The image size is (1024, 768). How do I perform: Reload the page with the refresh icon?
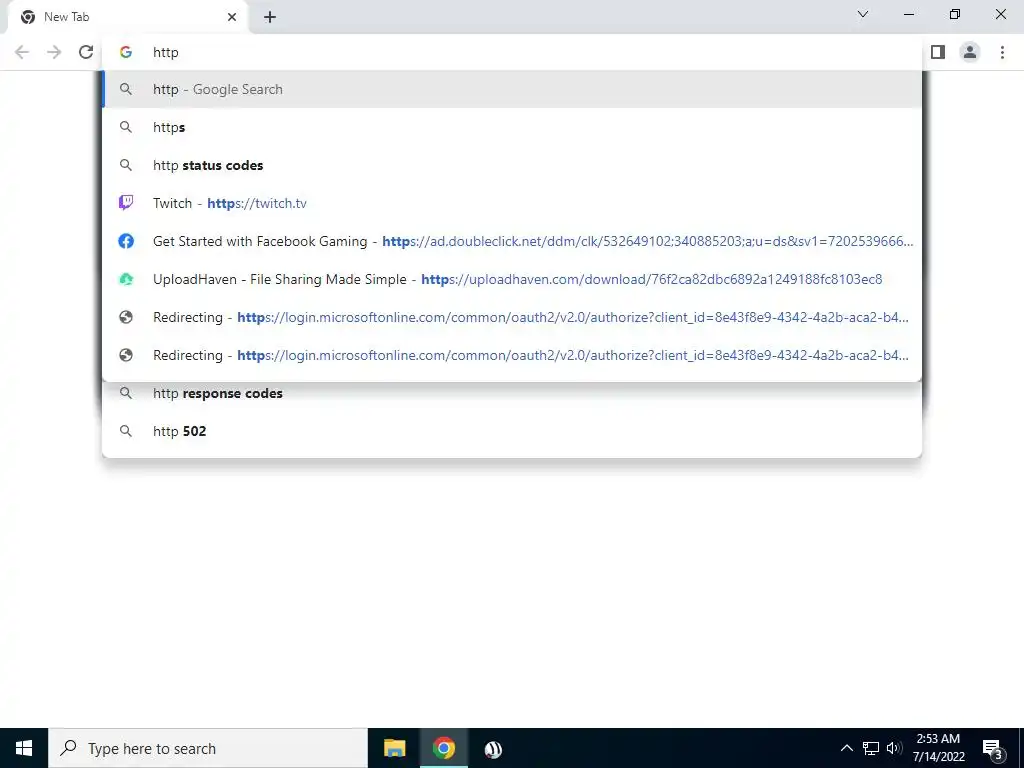[86, 52]
